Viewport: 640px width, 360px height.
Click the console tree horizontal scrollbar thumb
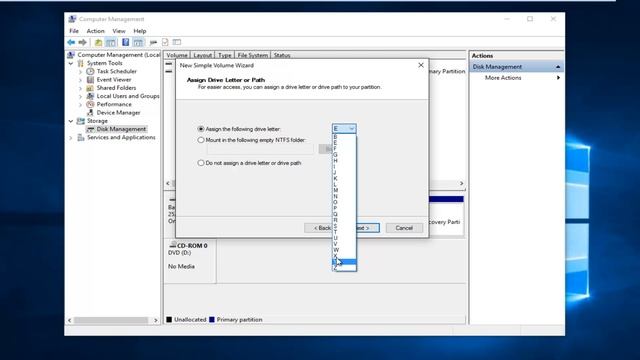tap(111, 320)
